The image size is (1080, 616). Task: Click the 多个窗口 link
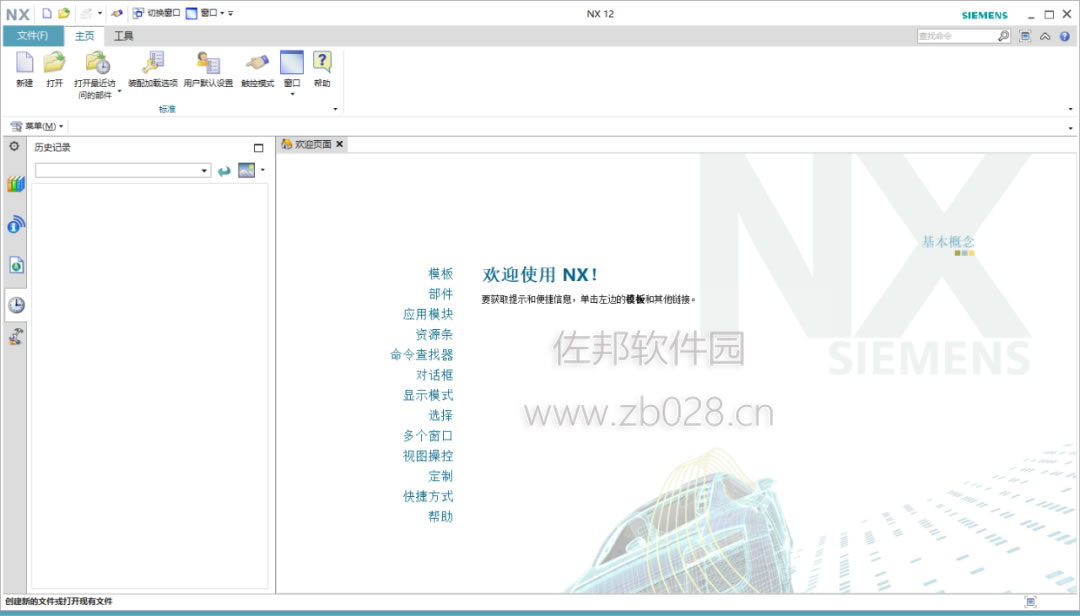(428, 435)
